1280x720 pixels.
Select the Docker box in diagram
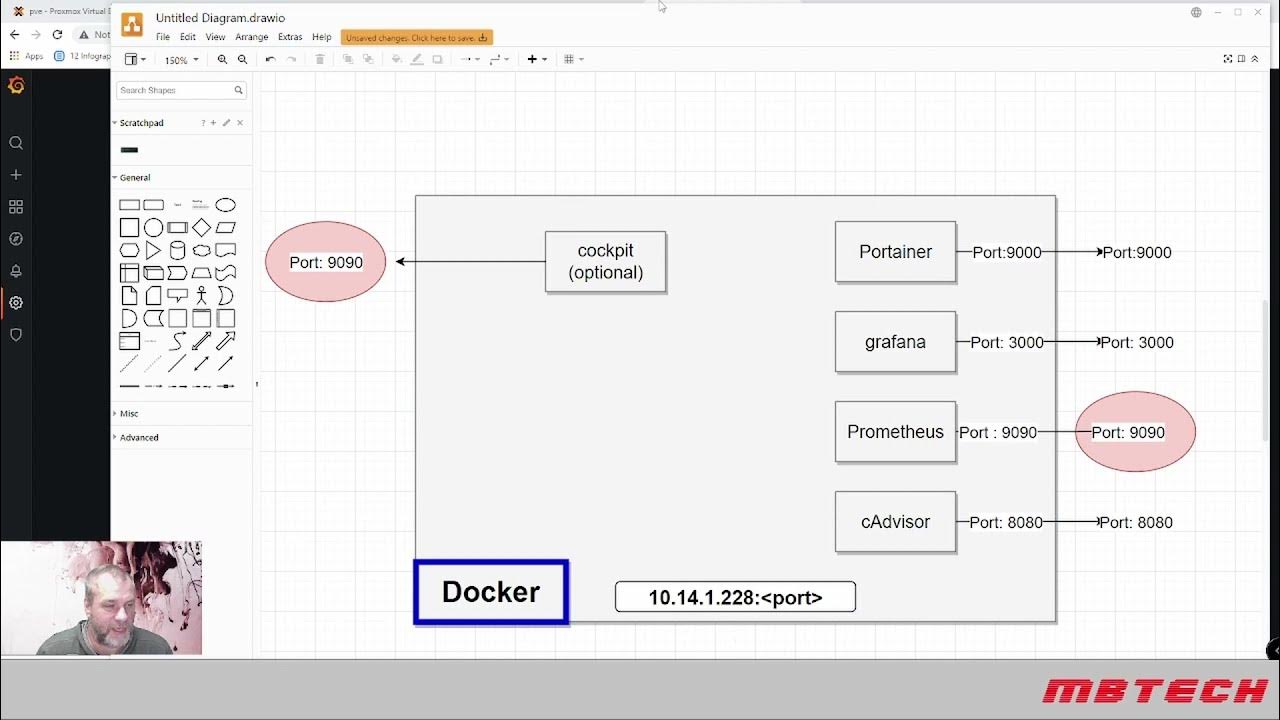(491, 592)
